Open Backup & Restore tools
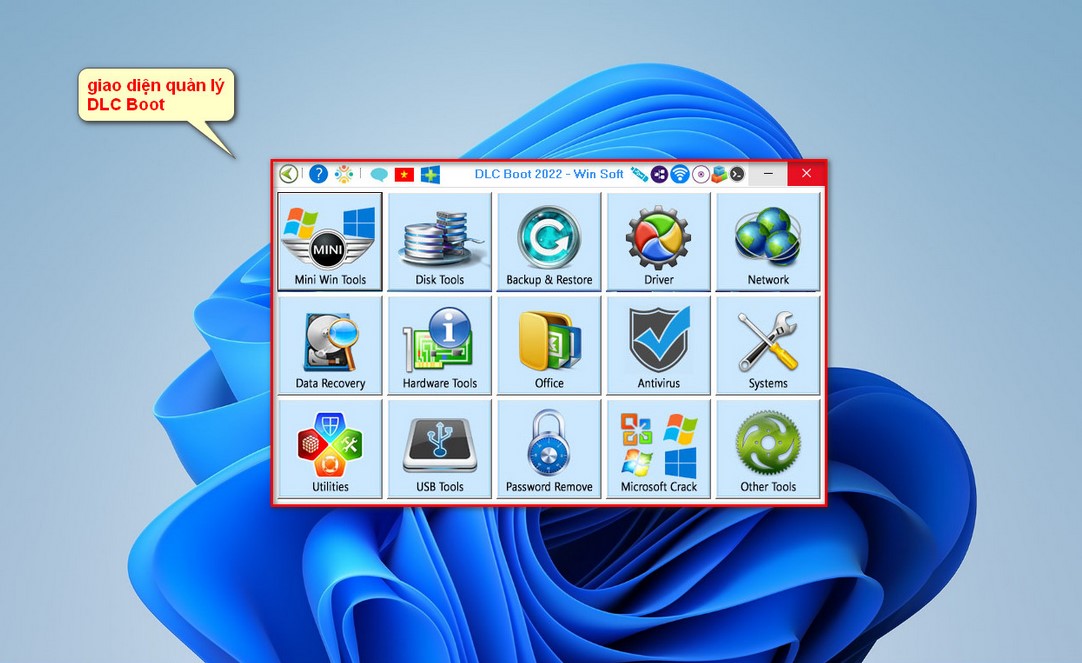The width and height of the screenshot is (1082, 663). [549, 241]
